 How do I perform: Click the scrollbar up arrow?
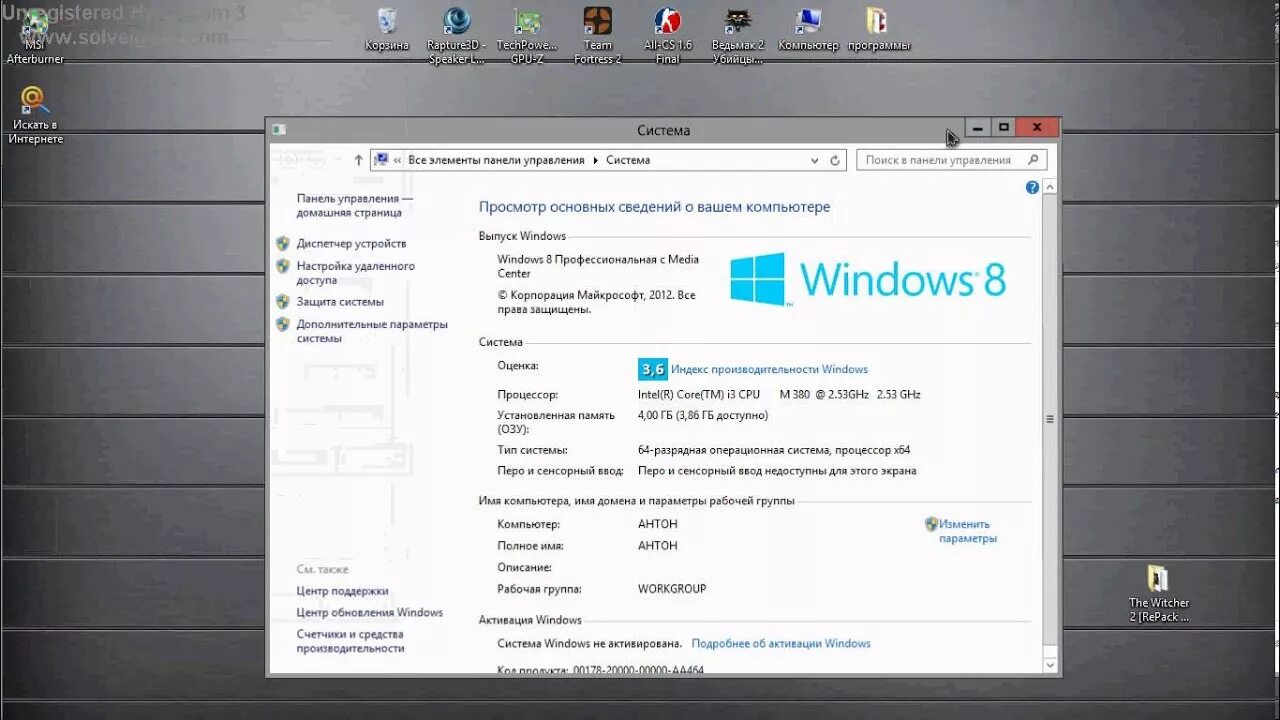click(x=1050, y=187)
